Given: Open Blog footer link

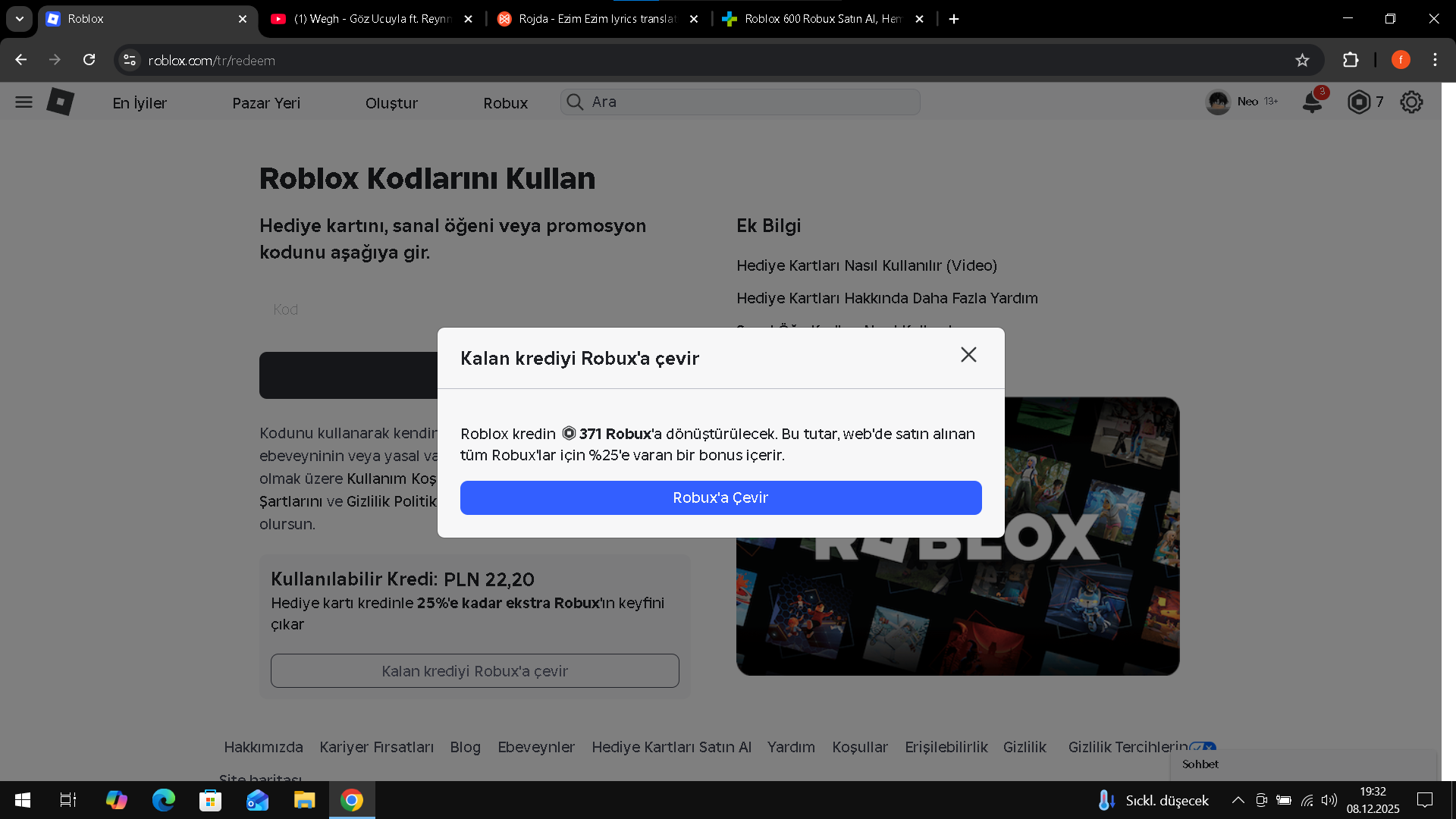Looking at the screenshot, I should pos(465,747).
